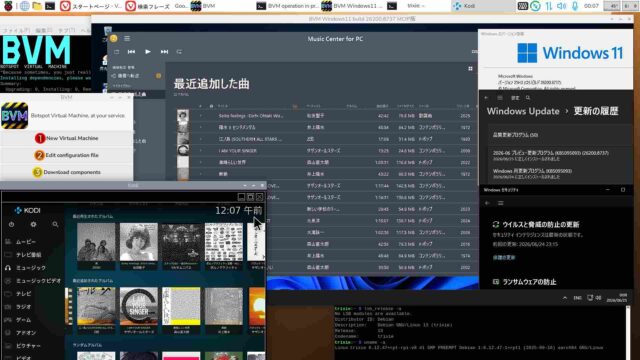The height and width of the screenshot is (360, 640).
Task: Click Download components in BVM
Action: tap(67, 172)
